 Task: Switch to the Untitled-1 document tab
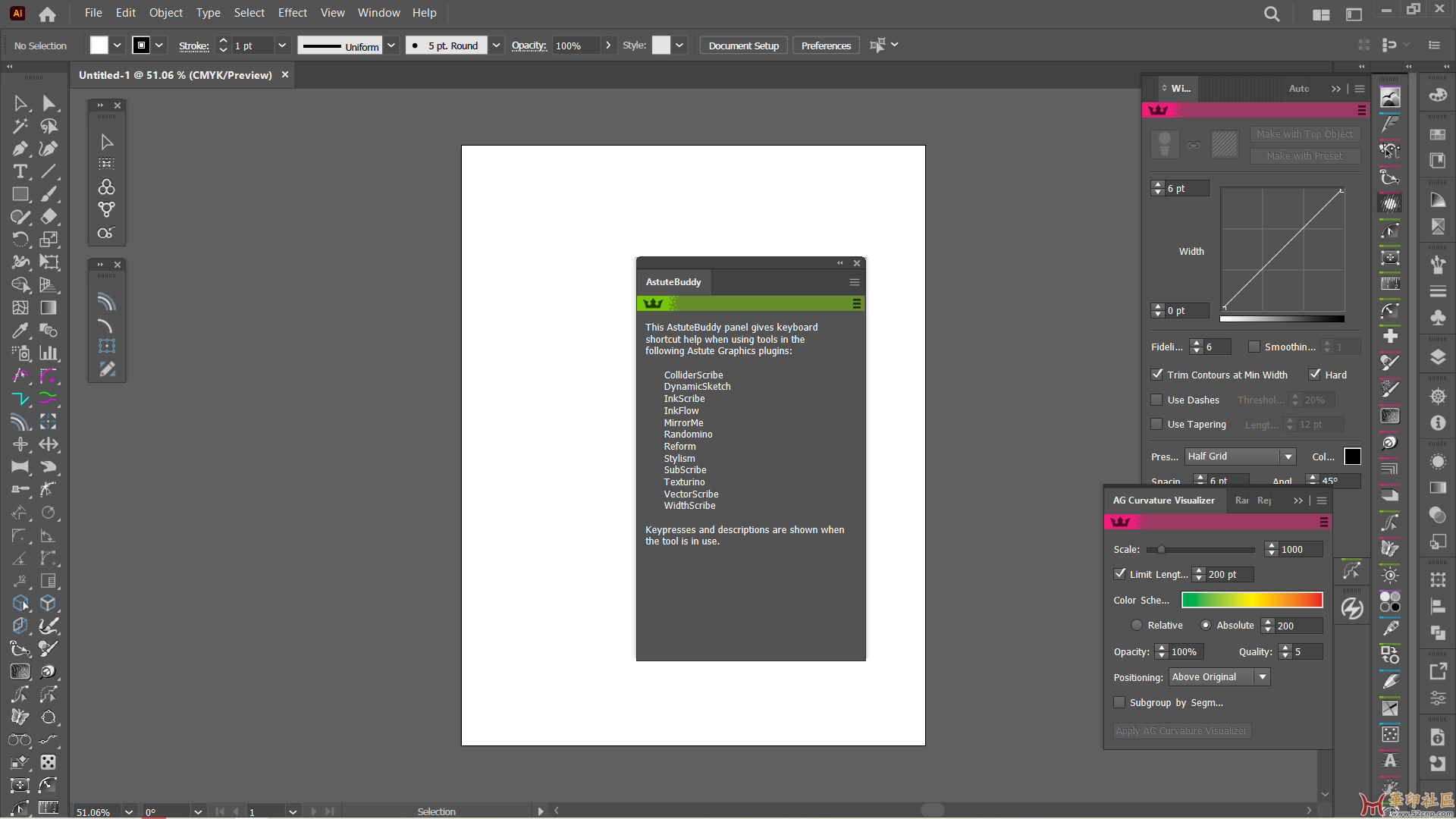pos(175,75)
